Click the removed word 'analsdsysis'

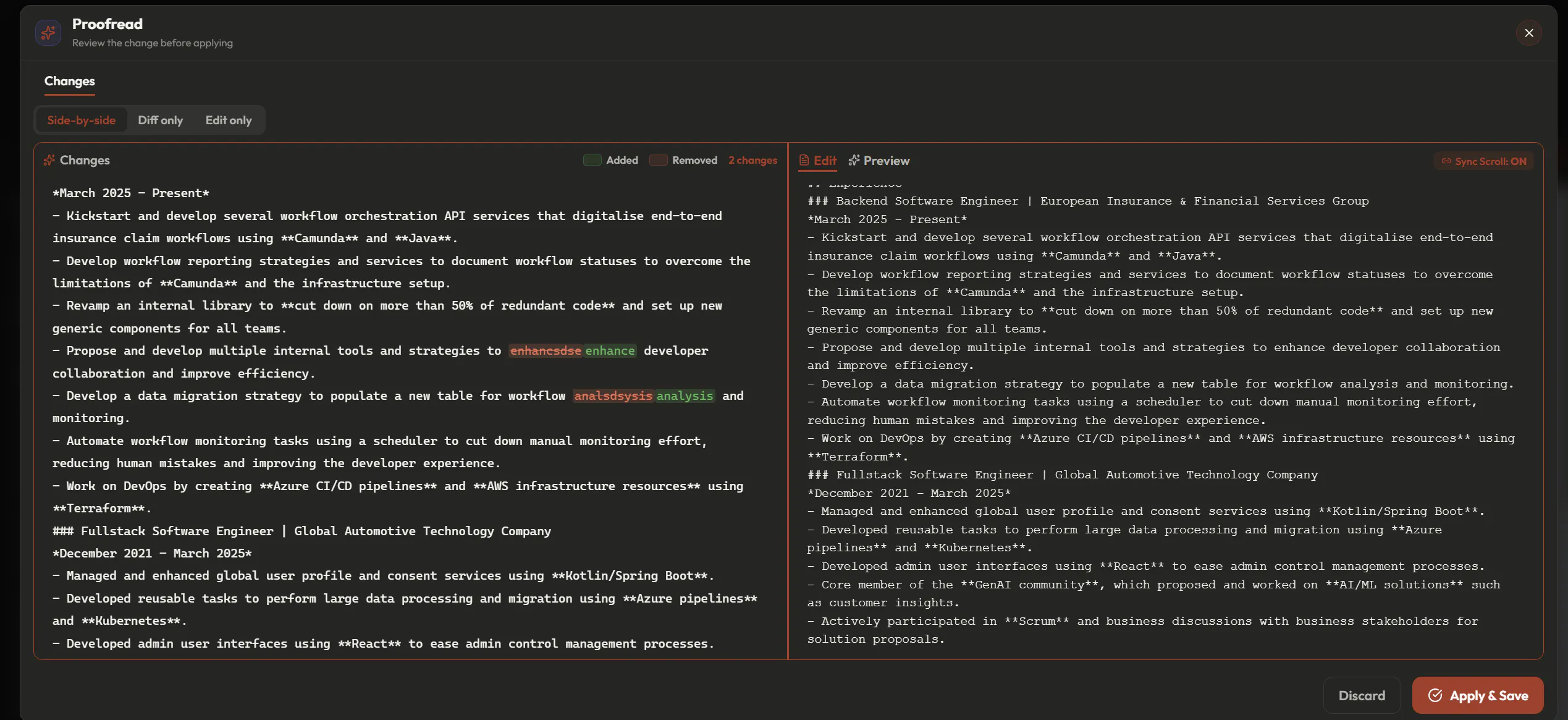[x=613, y=396]
